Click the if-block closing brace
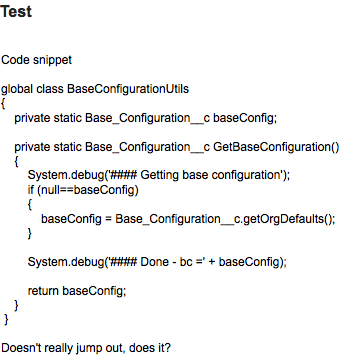Image resolution: width=361 pixels, height=362 pixels. click(x=30, y=234)
